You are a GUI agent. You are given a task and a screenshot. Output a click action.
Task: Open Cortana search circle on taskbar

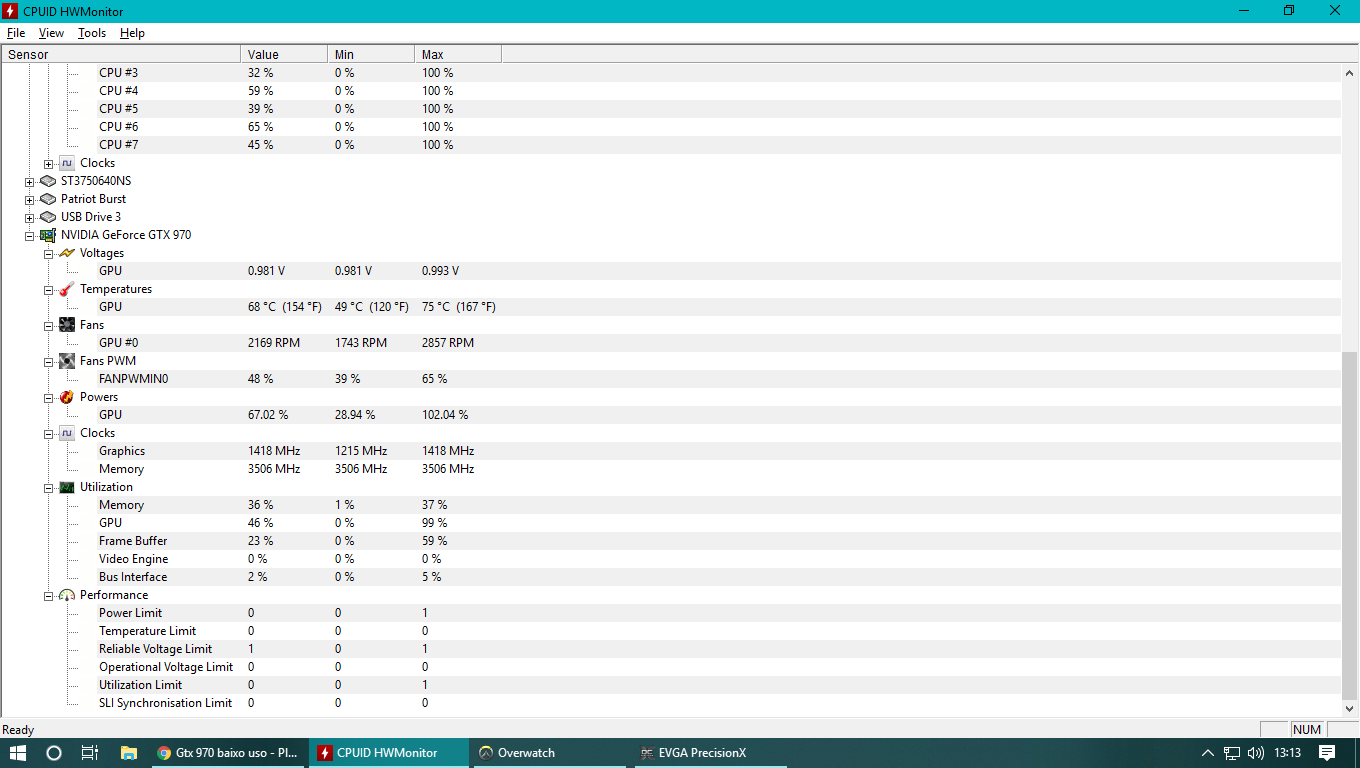(54, 753)
